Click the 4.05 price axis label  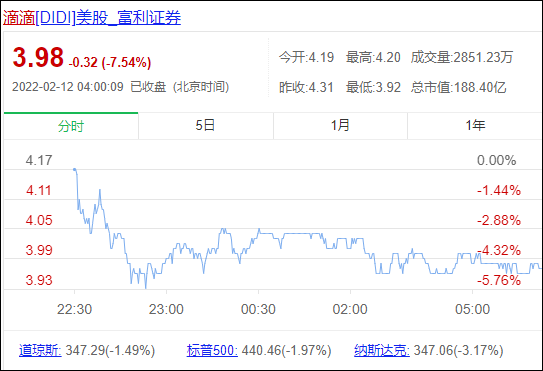coord(39,220)
